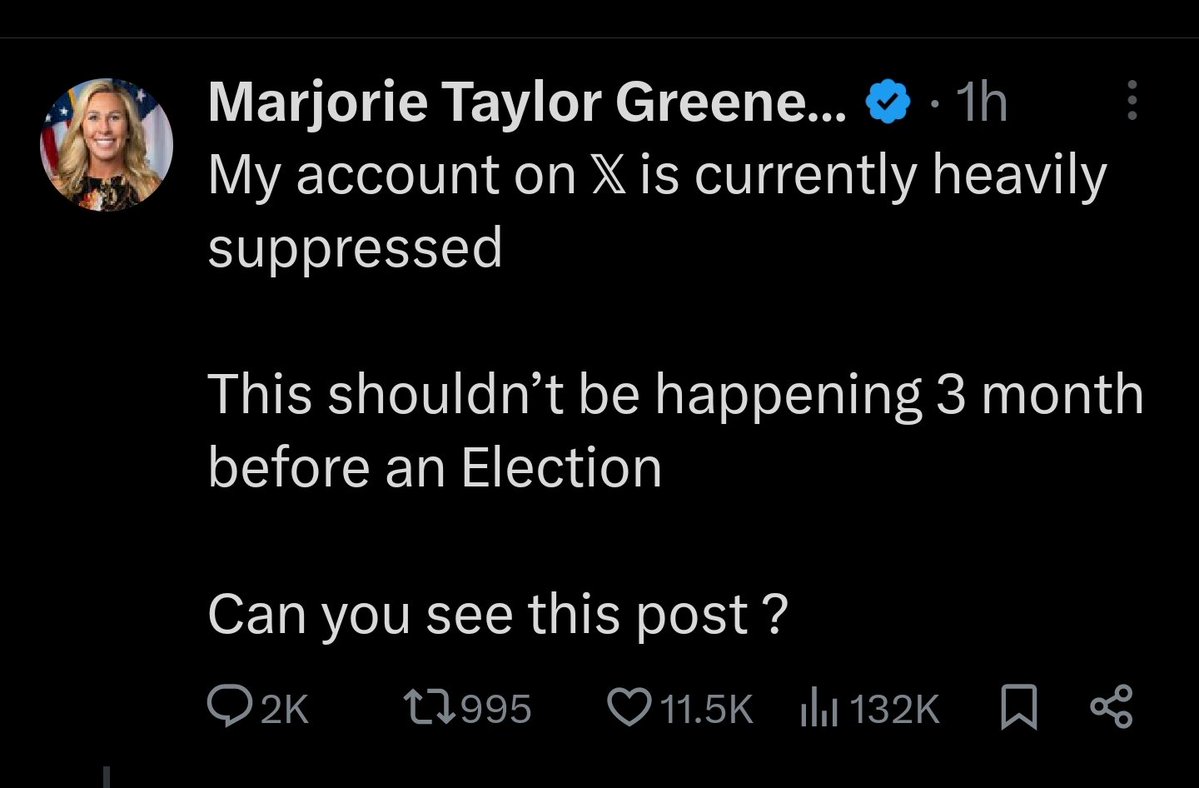Click the word "Election" in the post
The height and width of the screenshot is (788, 1199).
562,467
